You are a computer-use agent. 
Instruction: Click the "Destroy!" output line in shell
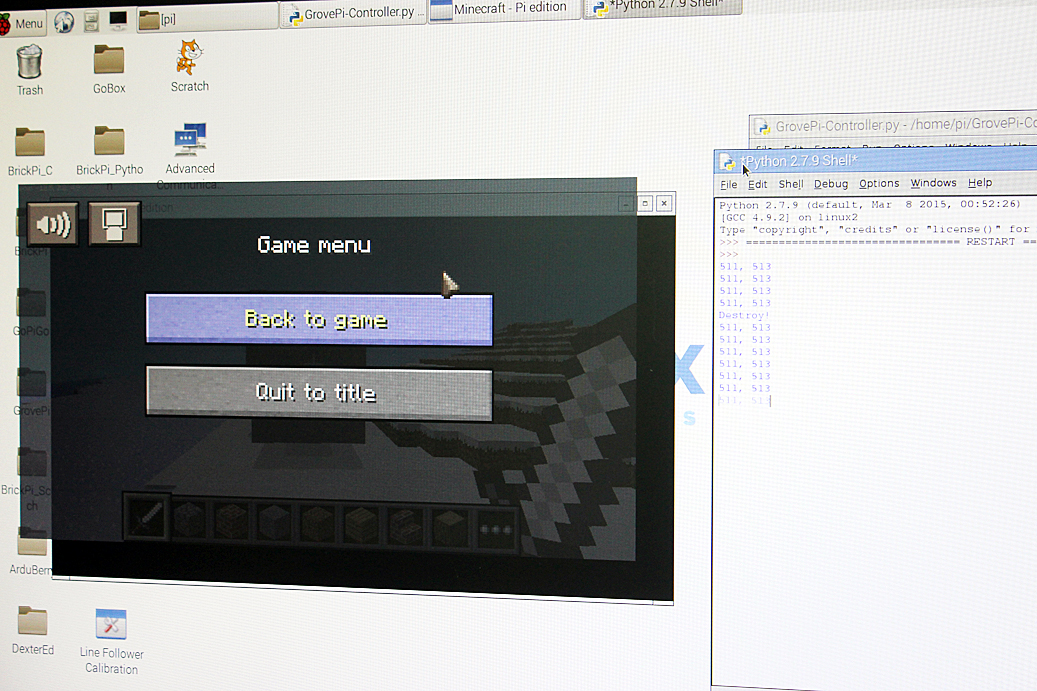(x=744, y=315)
